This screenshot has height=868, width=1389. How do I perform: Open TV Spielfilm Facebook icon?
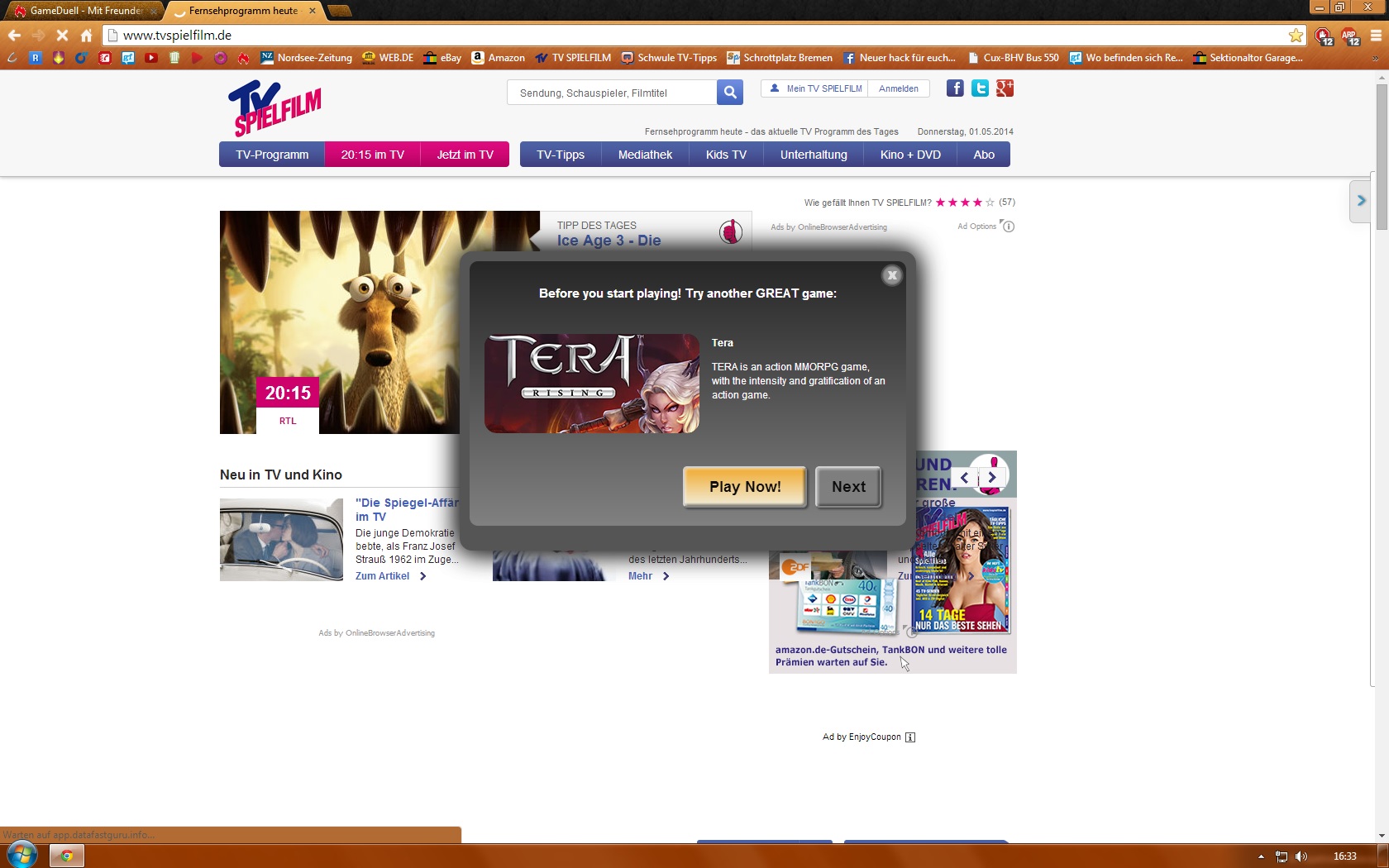point(955,88)
